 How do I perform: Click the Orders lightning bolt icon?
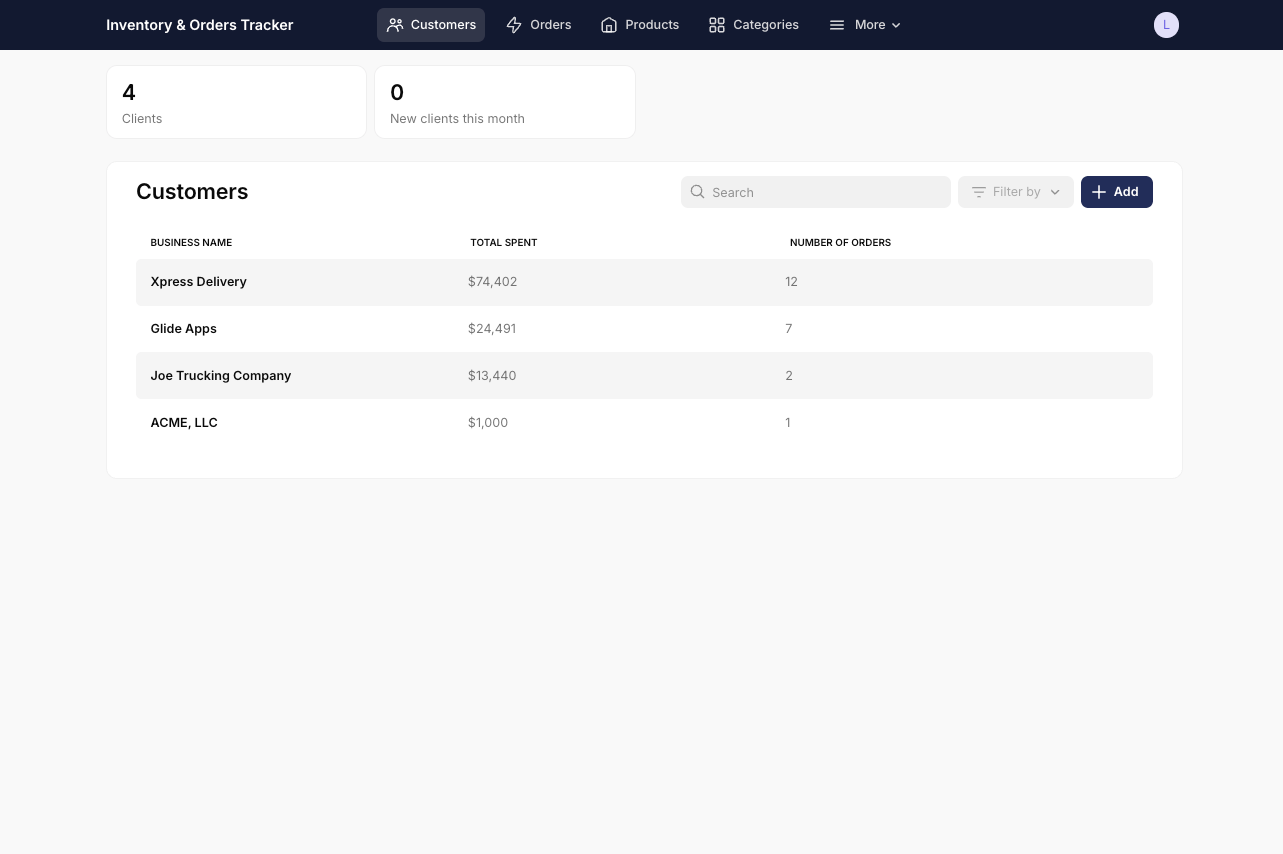click(x=514, y=25)
